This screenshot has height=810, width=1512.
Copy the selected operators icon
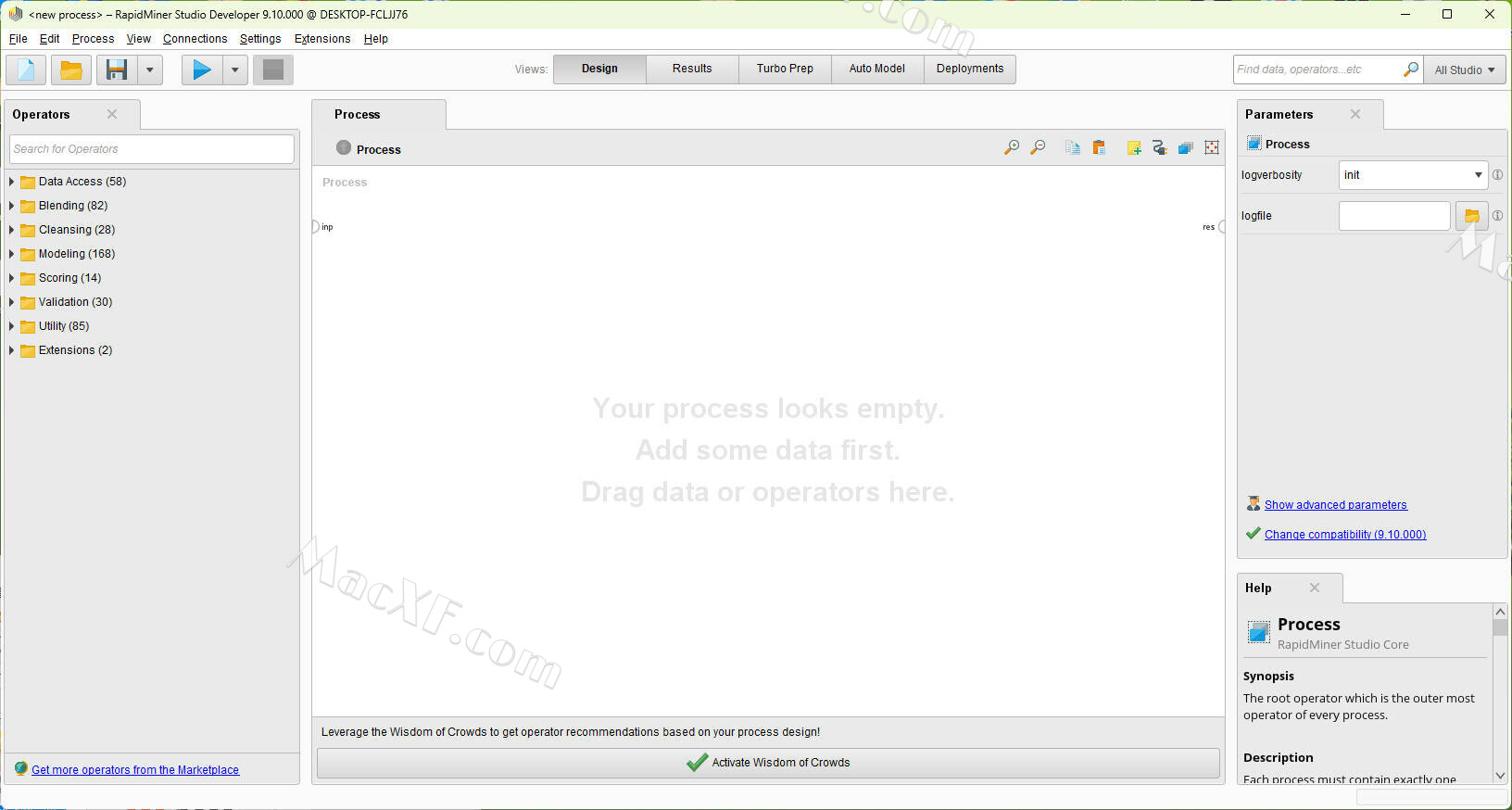[x=1073, y=147]
